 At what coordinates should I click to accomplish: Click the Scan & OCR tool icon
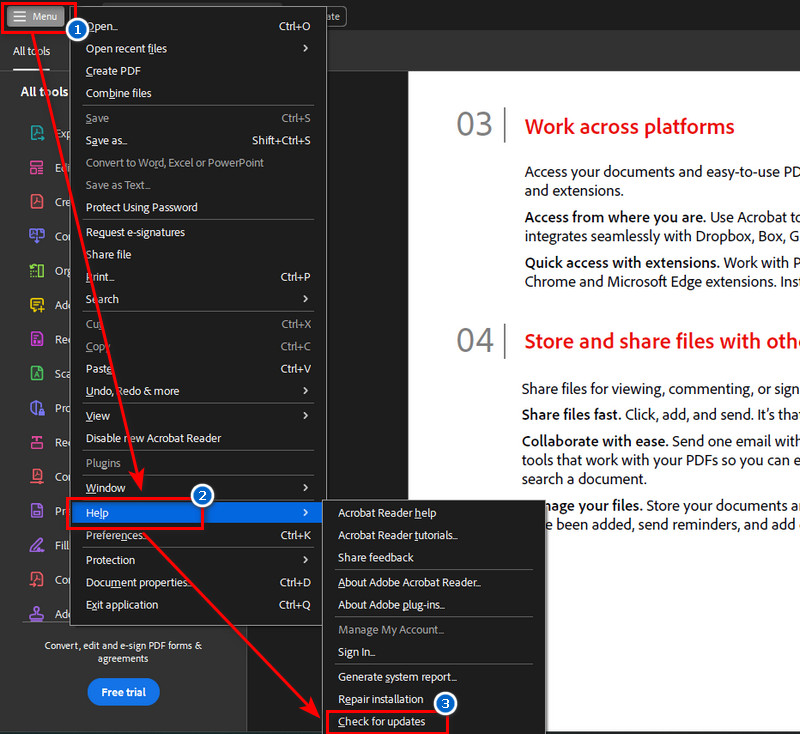pyautogui.click(x=37, y=373)
